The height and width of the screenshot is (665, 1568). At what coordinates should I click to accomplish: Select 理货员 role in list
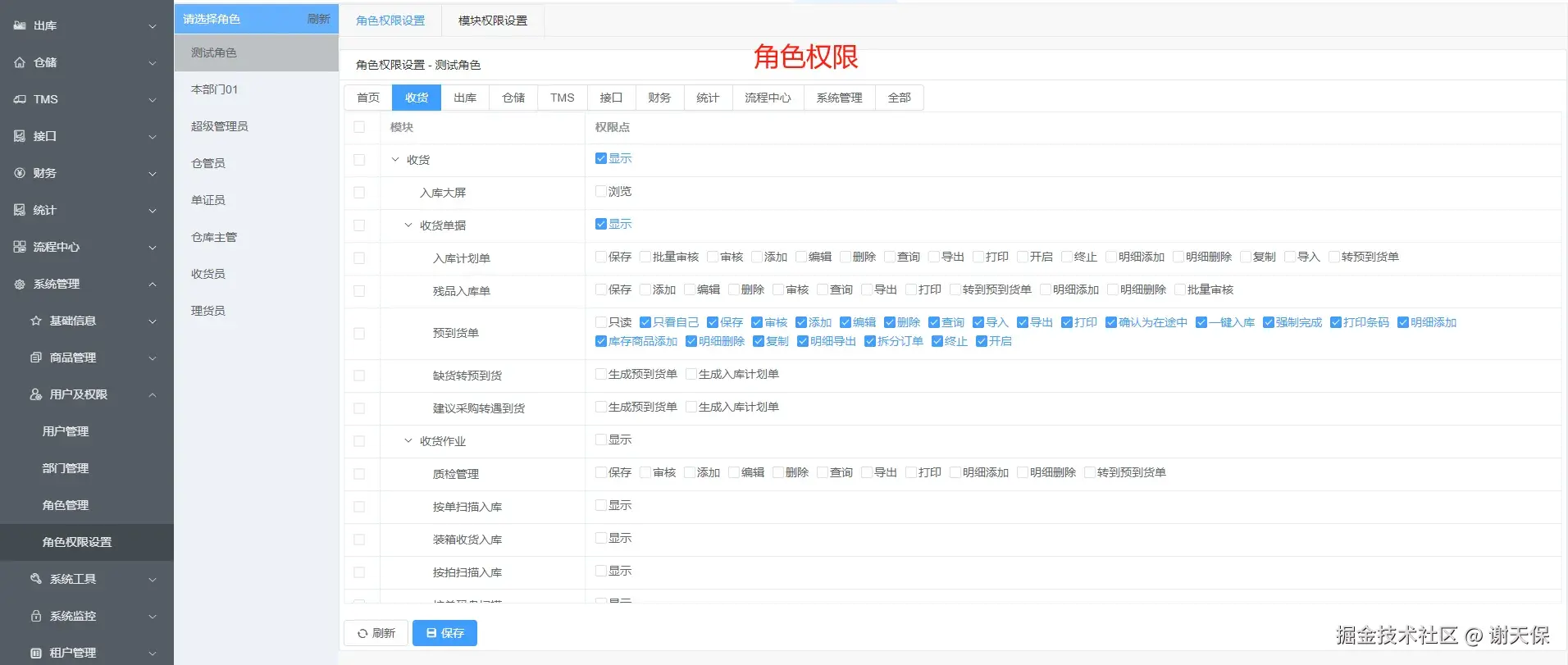(x=257, y=311)
